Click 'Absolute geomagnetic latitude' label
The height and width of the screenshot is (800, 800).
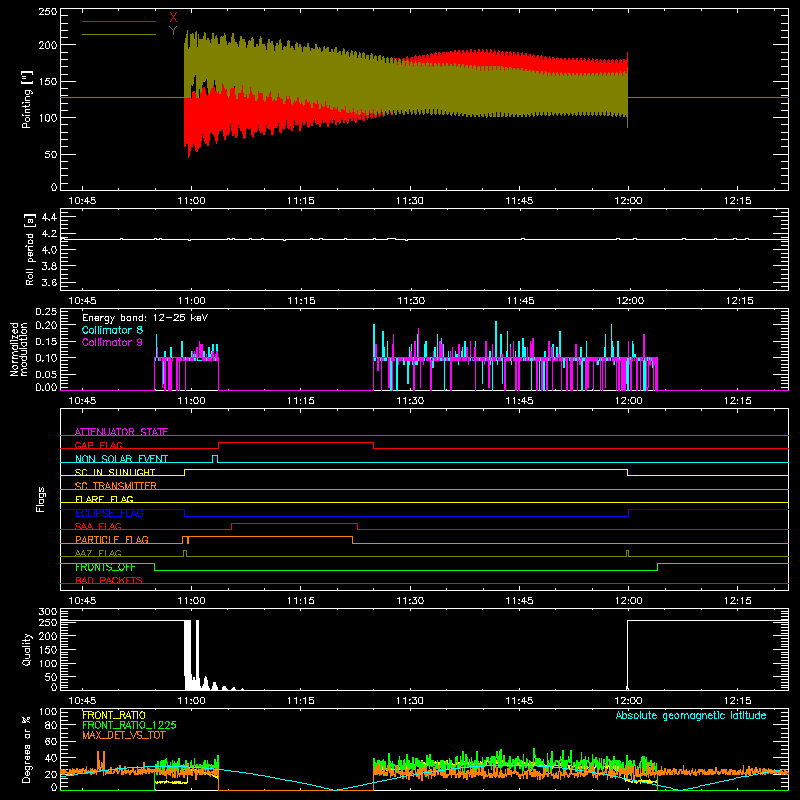click(691, 715)
